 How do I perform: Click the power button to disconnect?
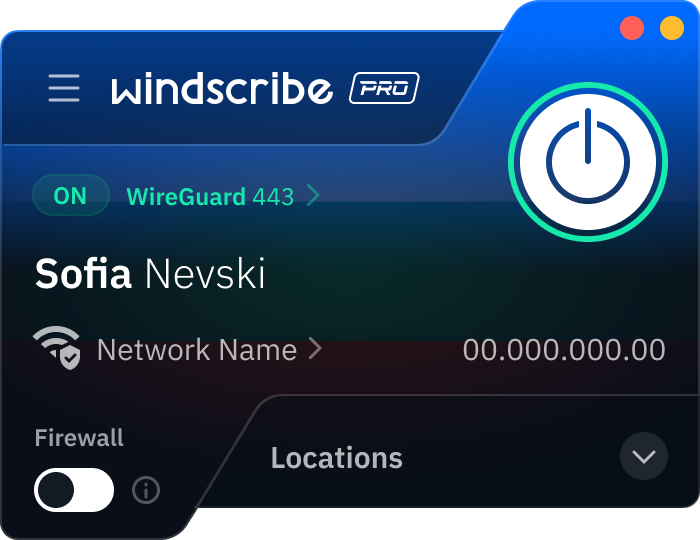(588, 162)
